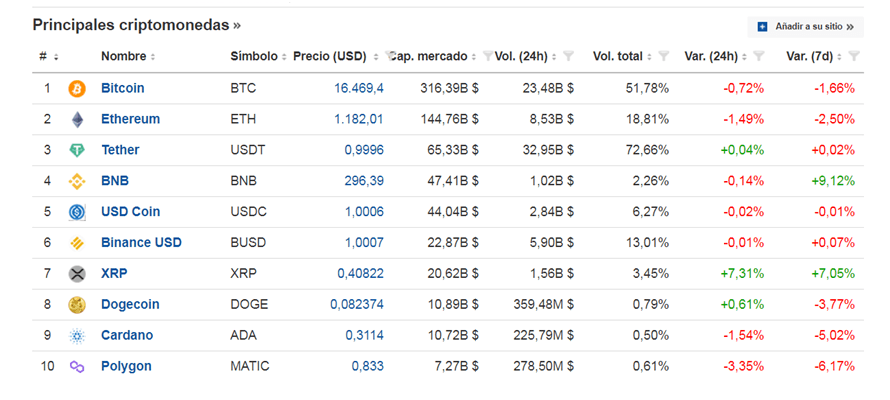Screen dimensions: 890x400
Task: Click Polygon price 0,833
Action: 368,367
